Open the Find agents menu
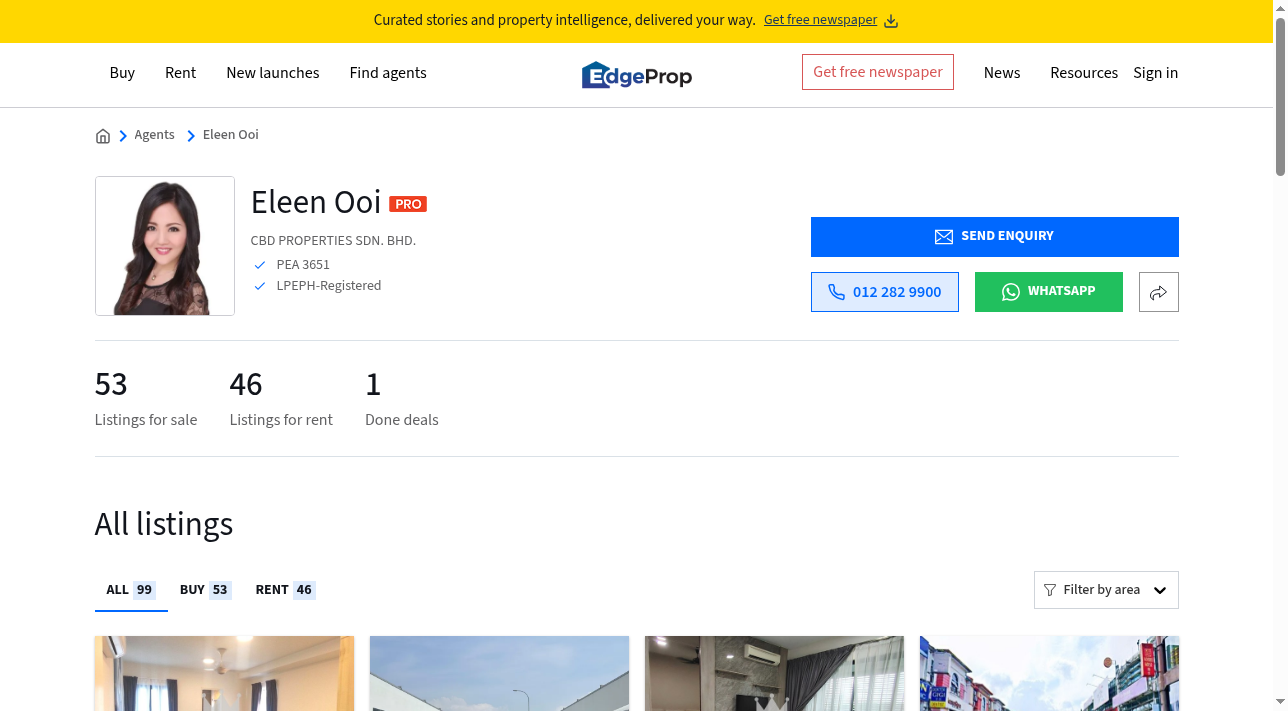Viewport: 1288px width, 711px height. point(388,73)
